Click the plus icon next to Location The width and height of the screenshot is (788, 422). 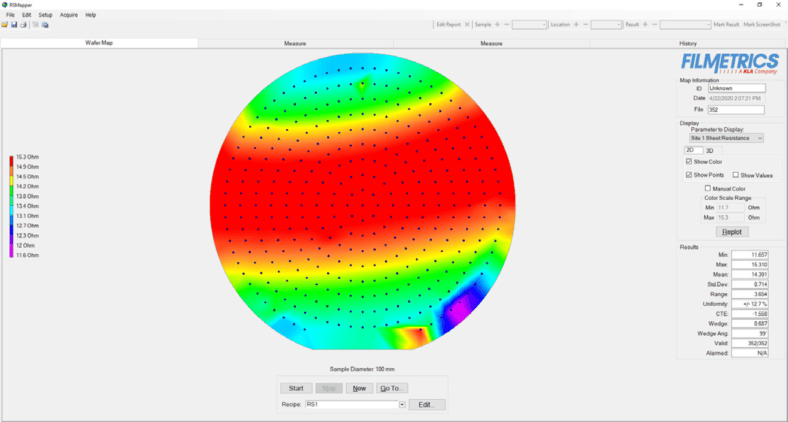[x=576, y=24]
